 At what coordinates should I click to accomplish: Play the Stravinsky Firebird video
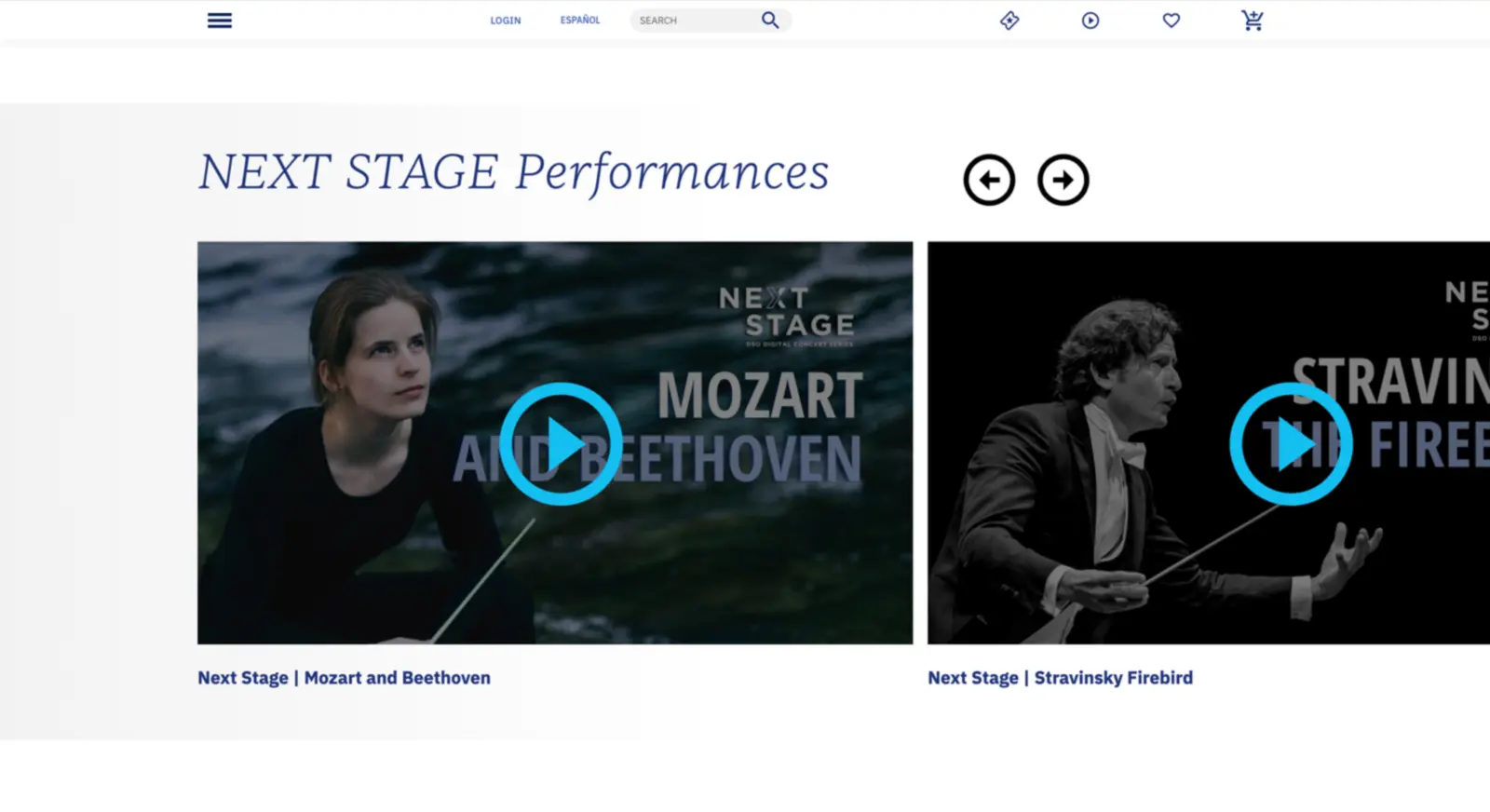[x=1291, y=444]
